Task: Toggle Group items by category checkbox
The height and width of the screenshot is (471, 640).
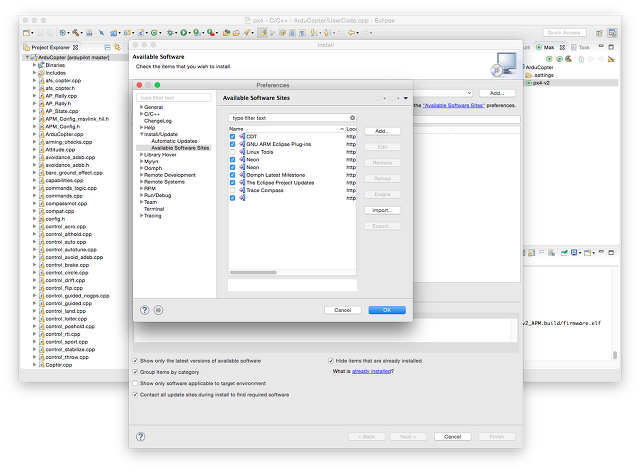Action: [x=135, y=372]
